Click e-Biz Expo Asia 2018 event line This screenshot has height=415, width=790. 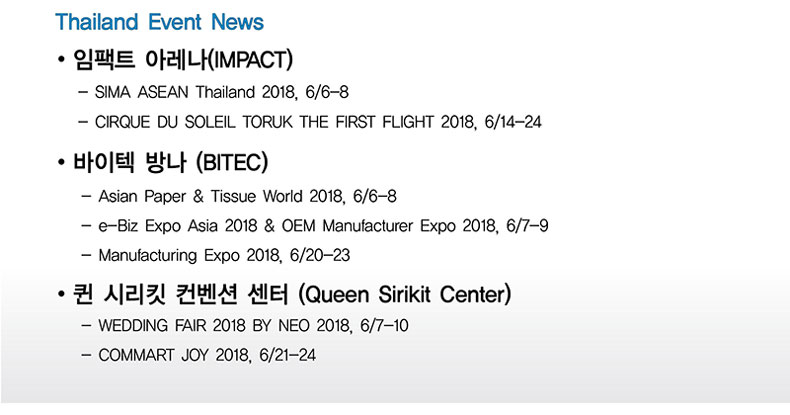pos(323,226)
